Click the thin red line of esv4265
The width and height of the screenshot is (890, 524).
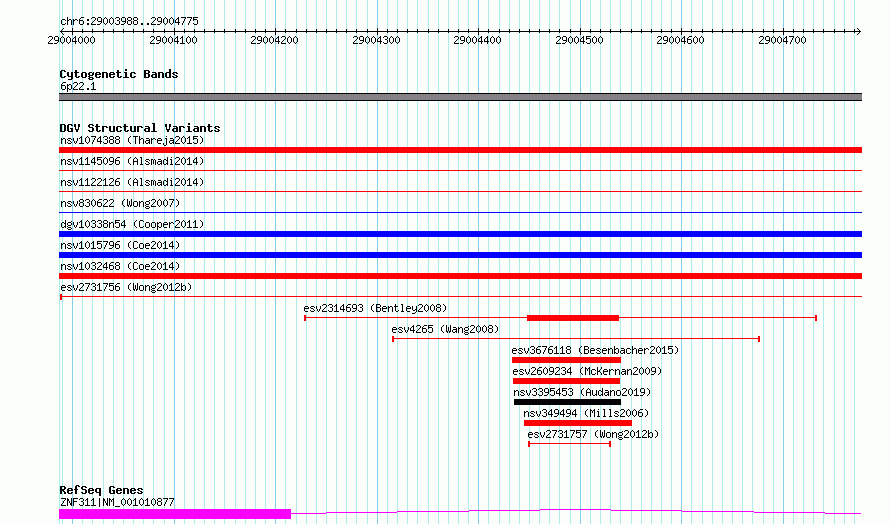click(x=576, y=339)
